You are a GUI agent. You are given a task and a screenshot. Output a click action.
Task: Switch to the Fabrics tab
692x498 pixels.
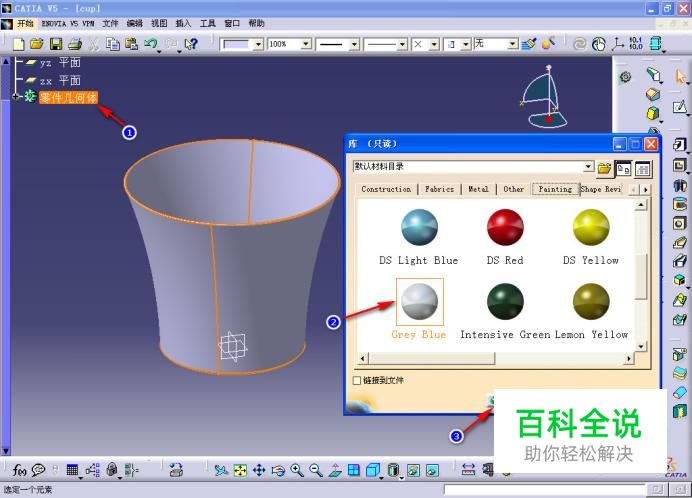tap(439, 189)
